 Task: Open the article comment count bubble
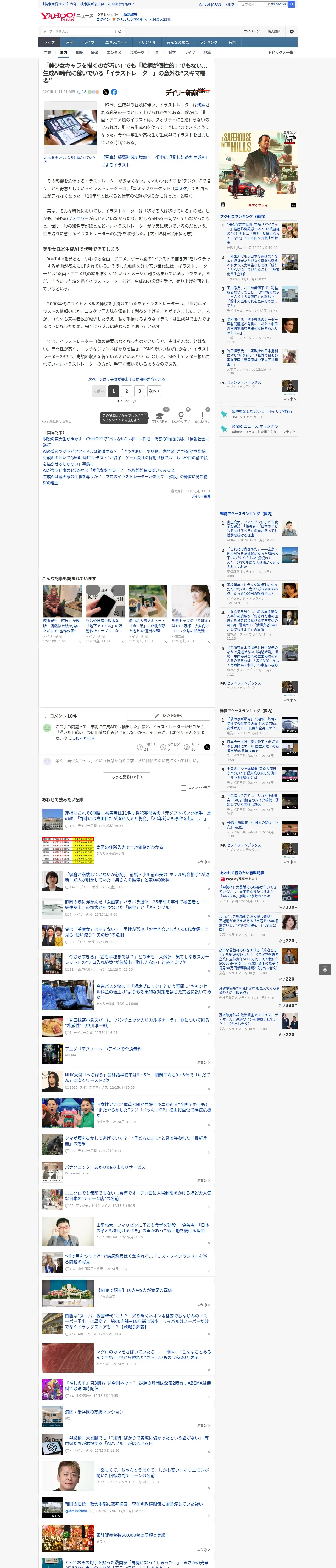coord(82,92)
